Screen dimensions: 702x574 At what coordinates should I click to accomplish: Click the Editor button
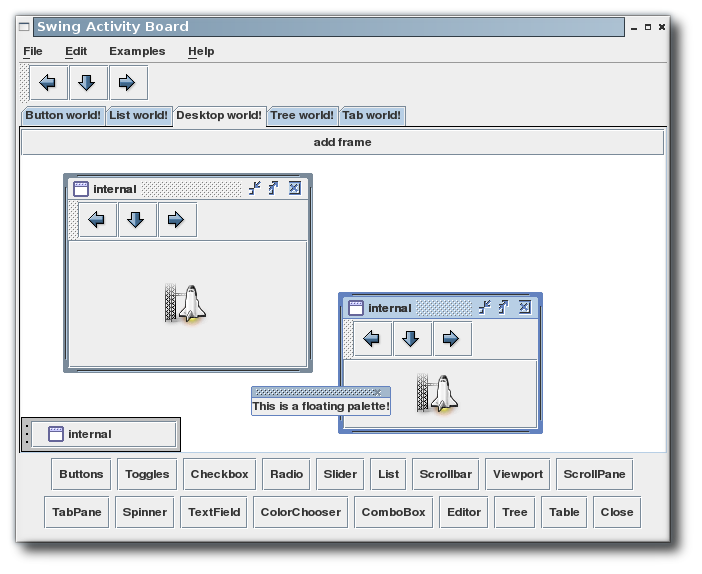coord(464,512)
